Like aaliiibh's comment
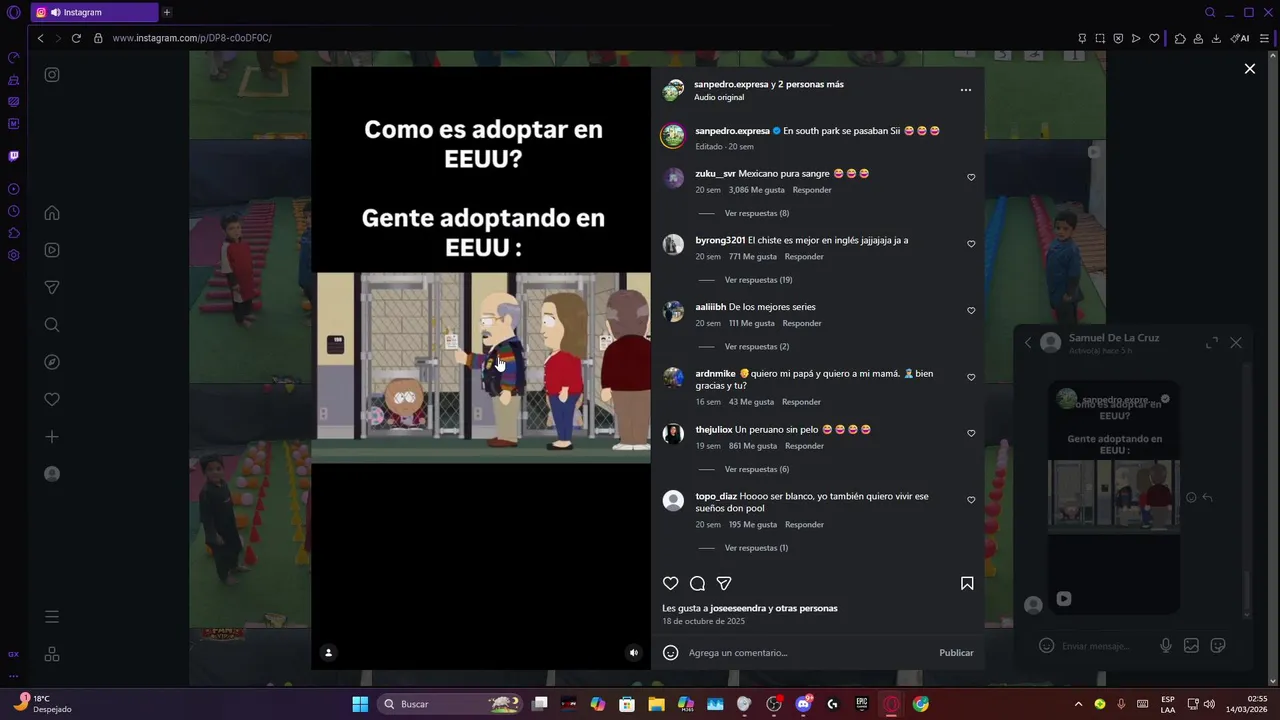This screenshot has width=1280, height=720. (x=971, y=311)
